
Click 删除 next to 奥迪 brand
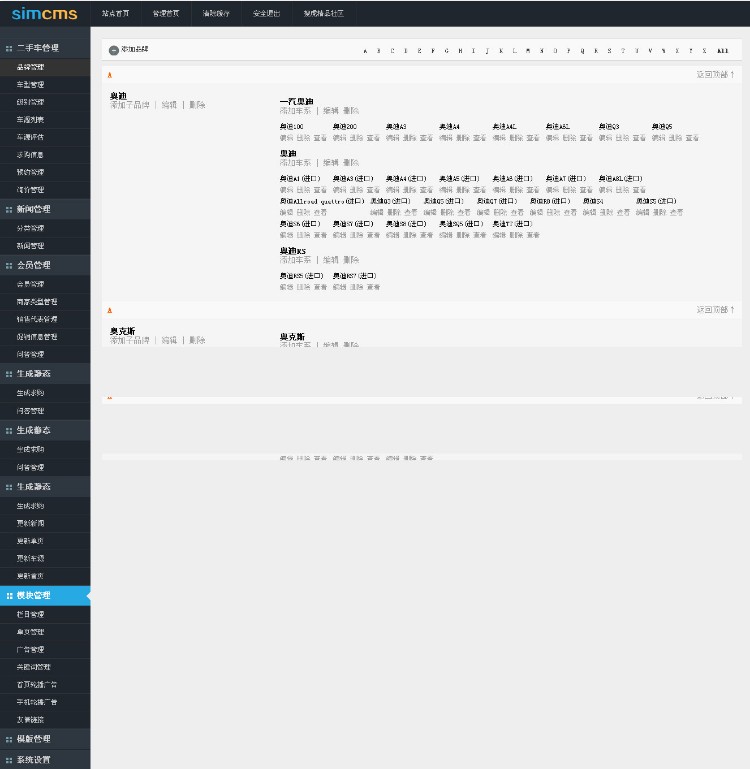click(x=197, y=105)
